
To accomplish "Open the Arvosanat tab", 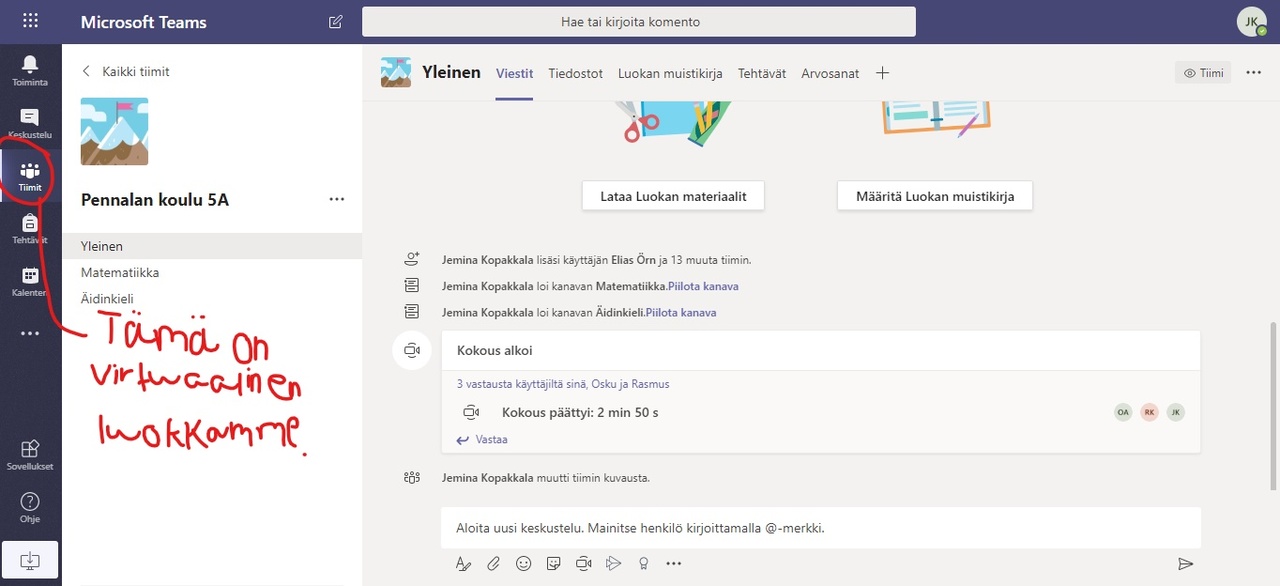I will tap(830, 73).
